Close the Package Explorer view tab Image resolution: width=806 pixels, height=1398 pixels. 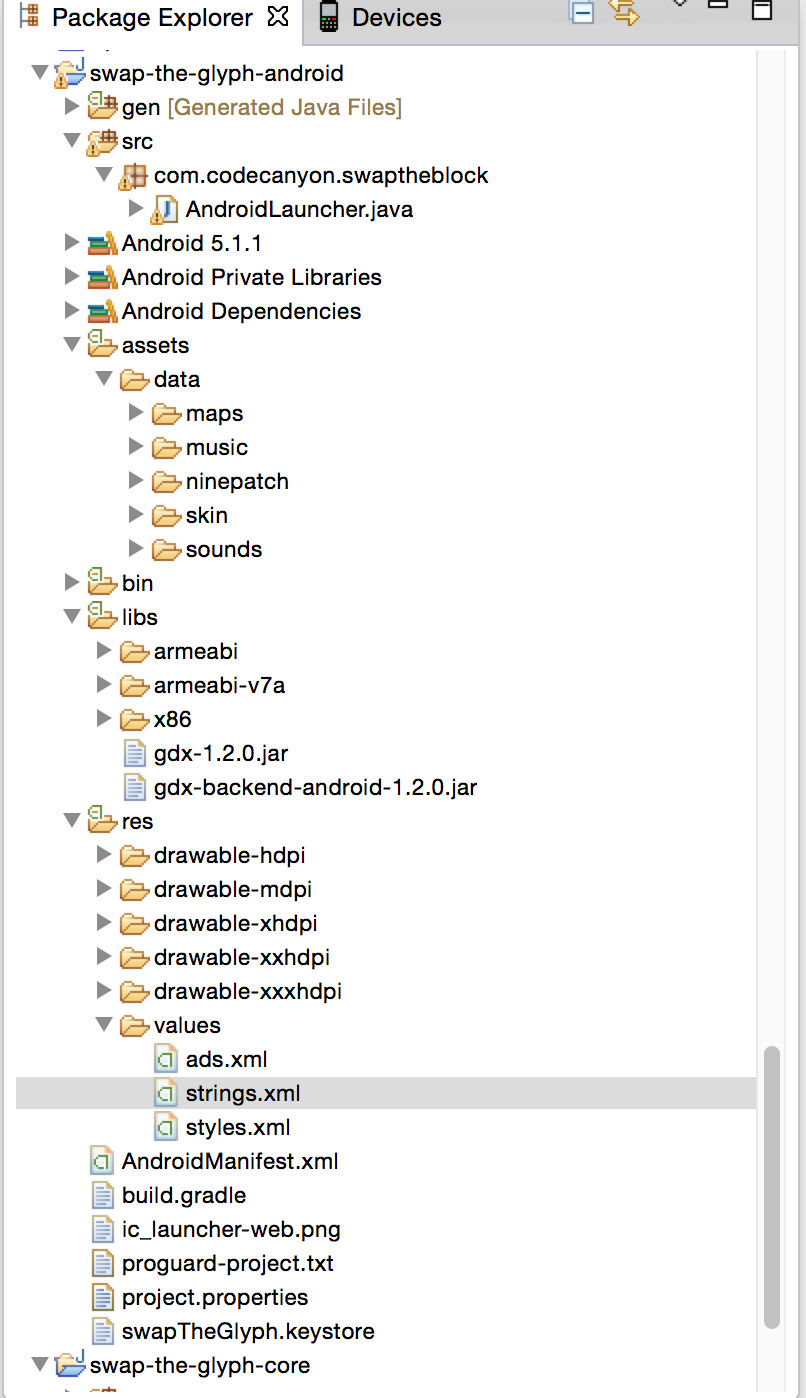(278, 17)
